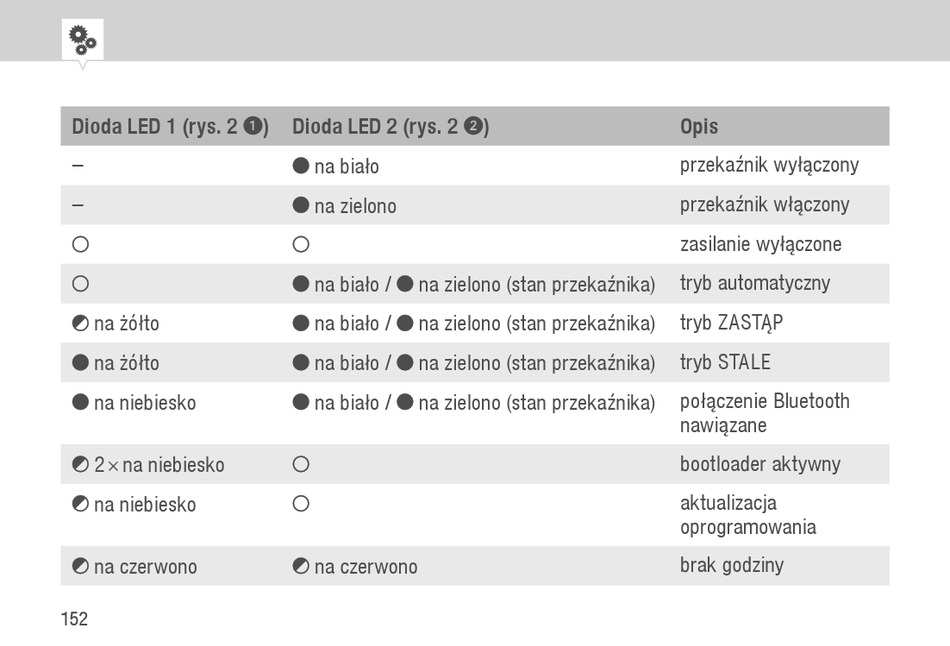Click filled circle before 'na biało' in first row
Screen dimensions: 950x646
[x=301, y=165]
